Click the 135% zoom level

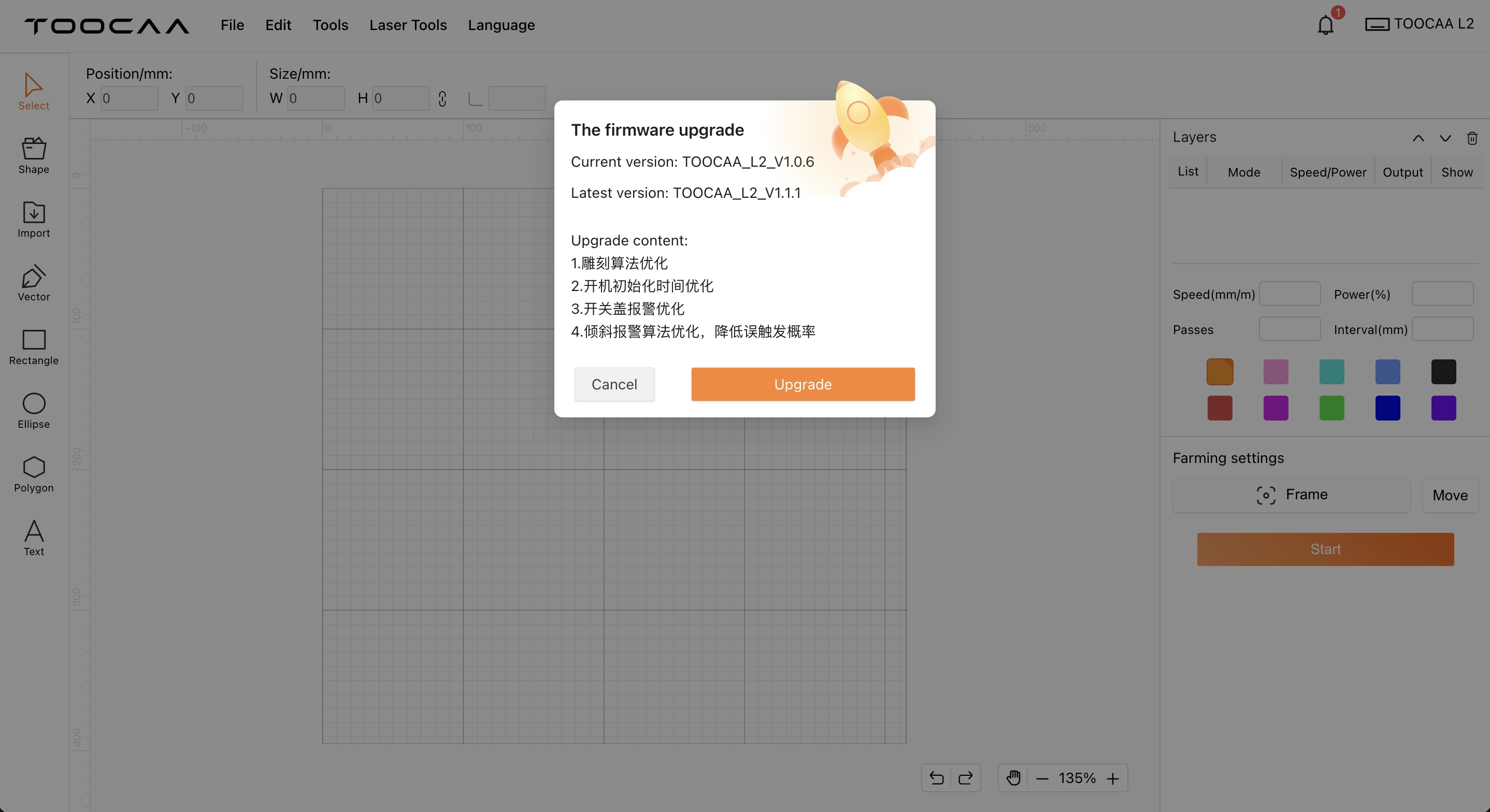[x=1077, y=778]
